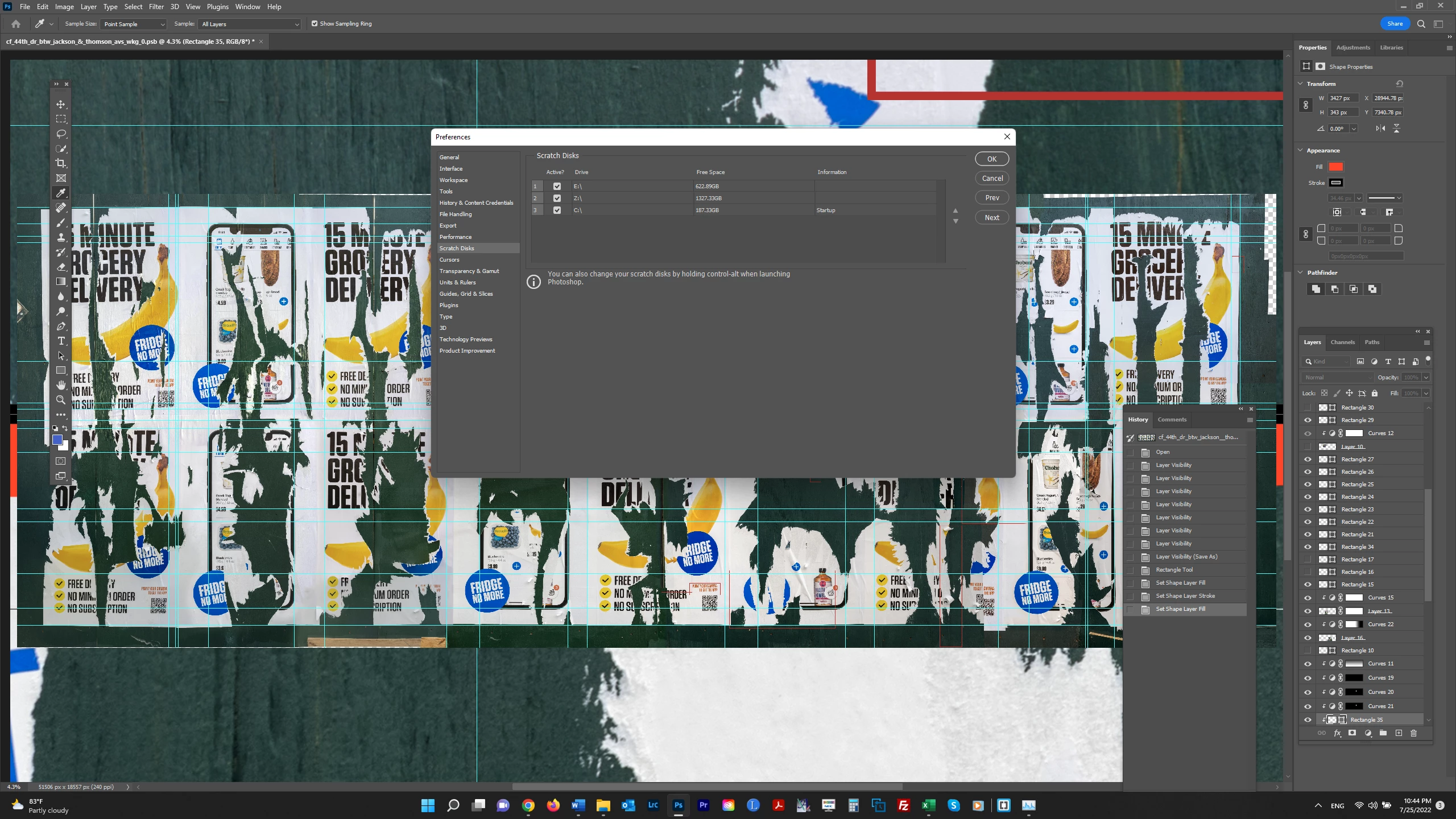Toggle Show Sampling Ring checkbox
1456x819 pixels.
315,24
